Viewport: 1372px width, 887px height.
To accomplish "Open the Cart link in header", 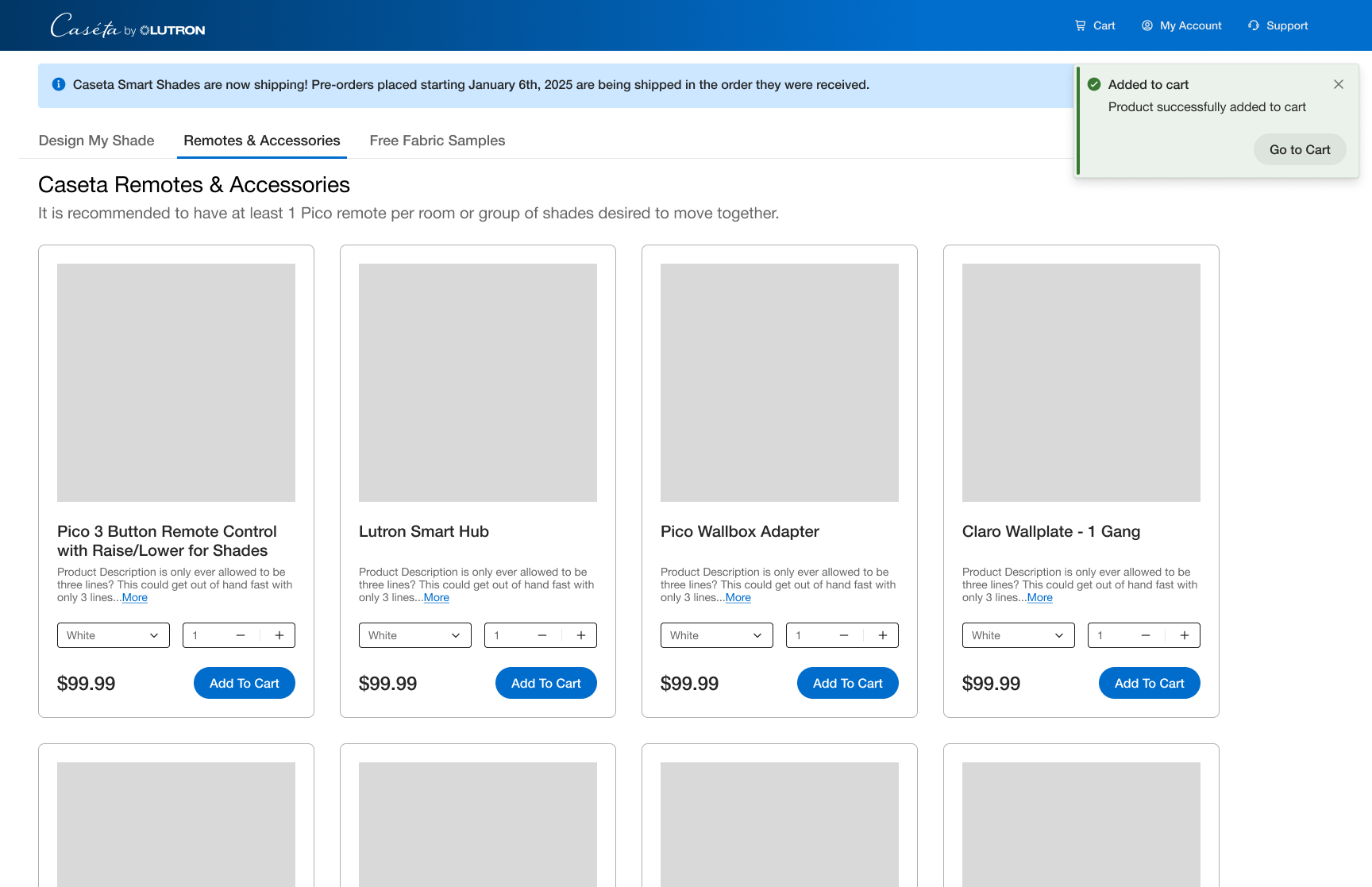I will [x=1095, y=25].
